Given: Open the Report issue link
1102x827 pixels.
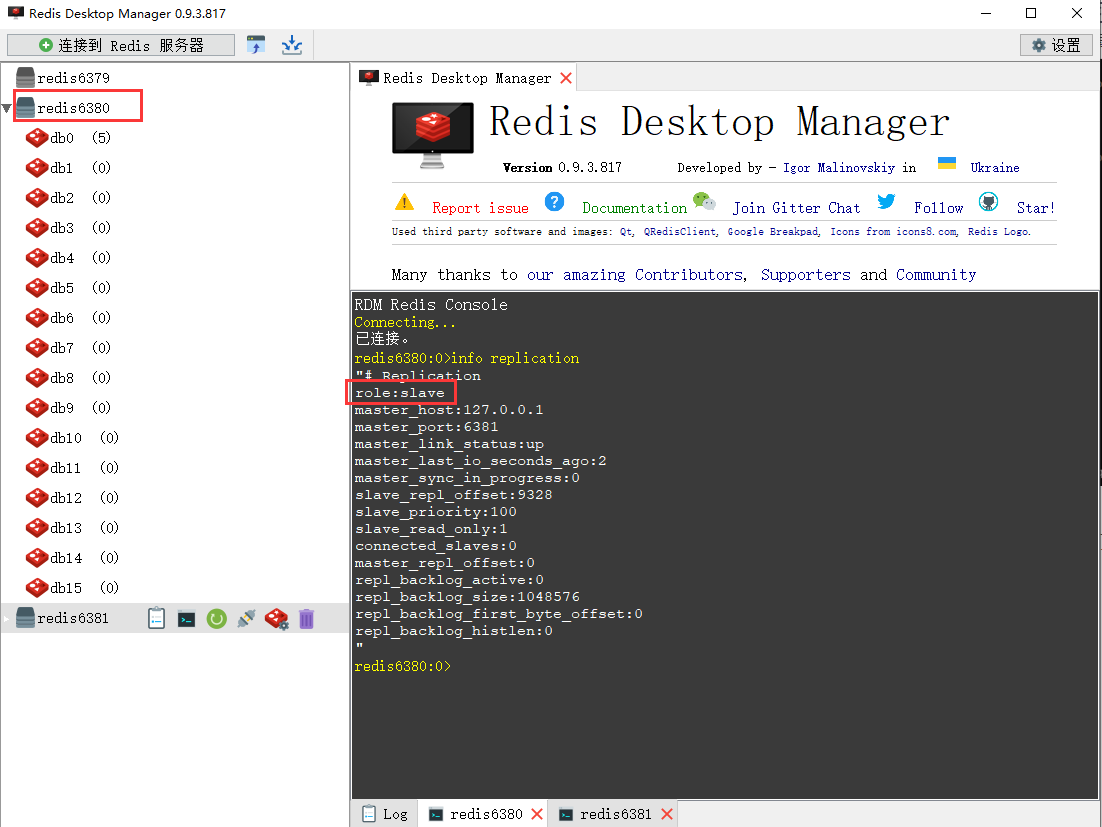Looking at the screenshot, I should pyautogui.click(x=480, y=208).
